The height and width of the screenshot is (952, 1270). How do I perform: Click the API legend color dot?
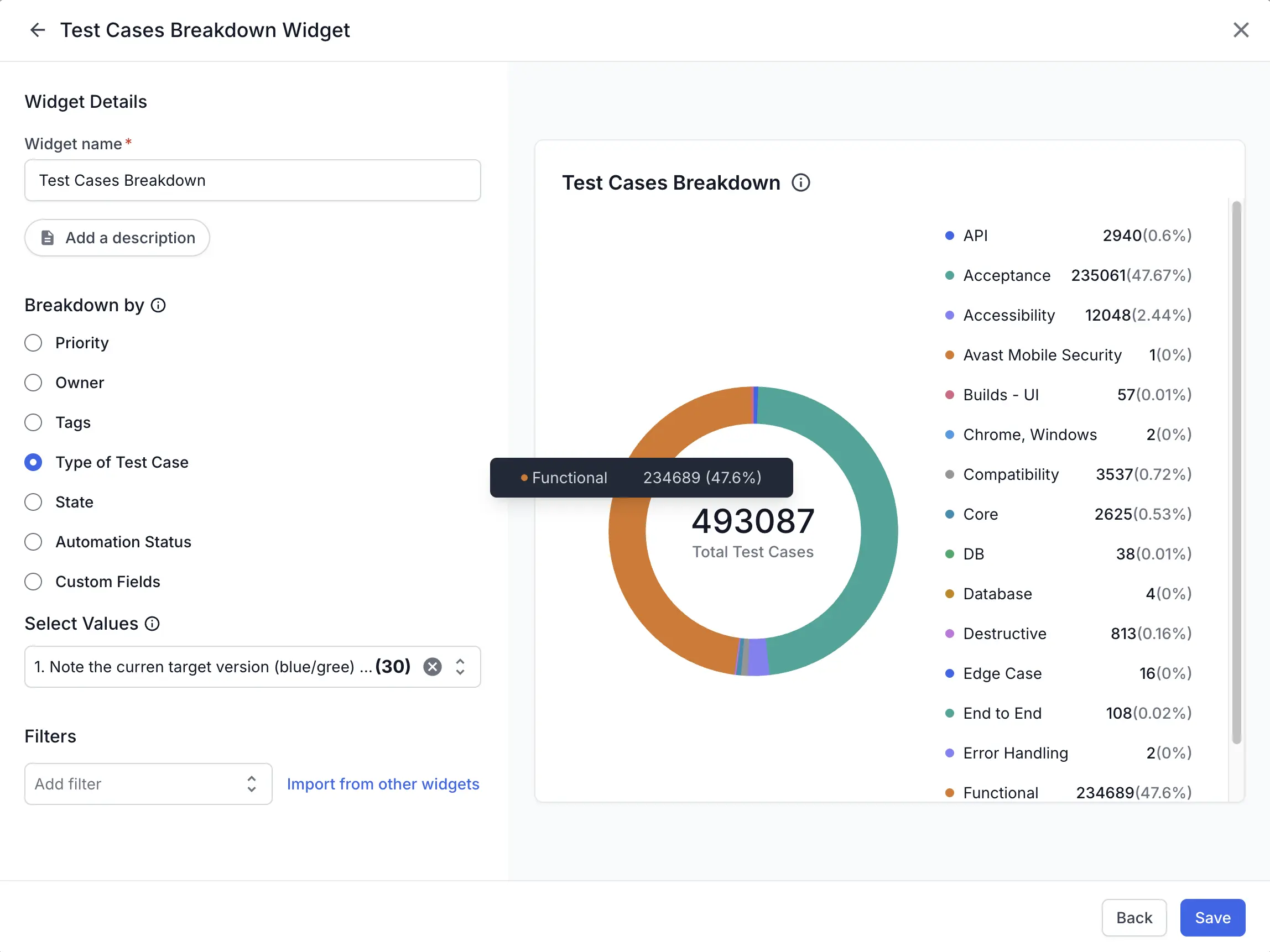tap(950, 236)
